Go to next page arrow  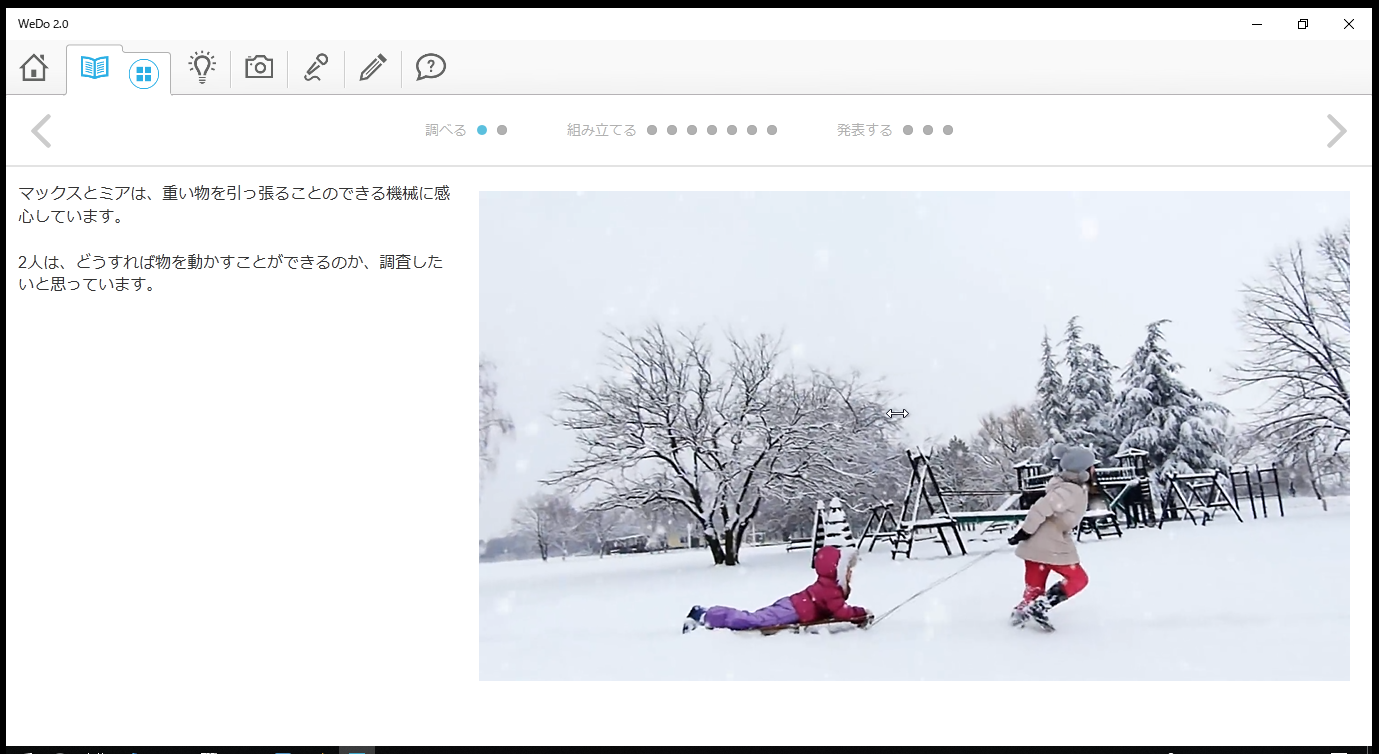pyautogui.click(x=1336, y=131)
